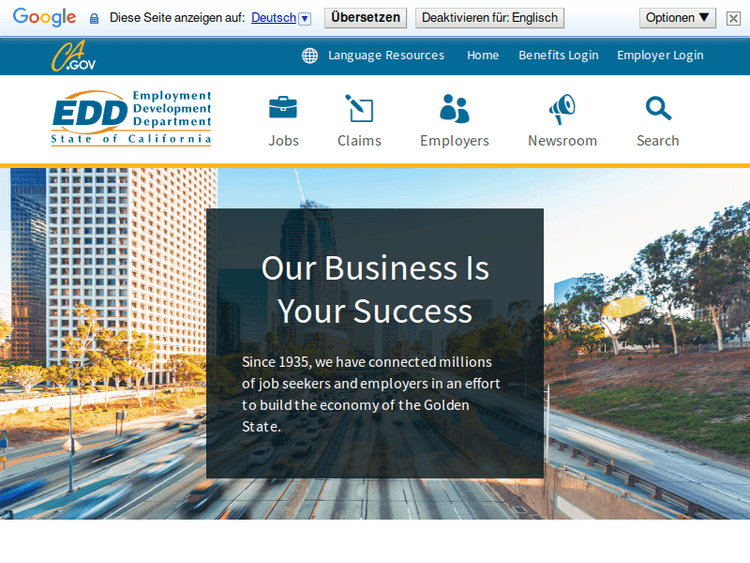Image resolution: width=750 pixels, height=563 pixels.
Task: Click the Übersetzen button
Action: 365,18
